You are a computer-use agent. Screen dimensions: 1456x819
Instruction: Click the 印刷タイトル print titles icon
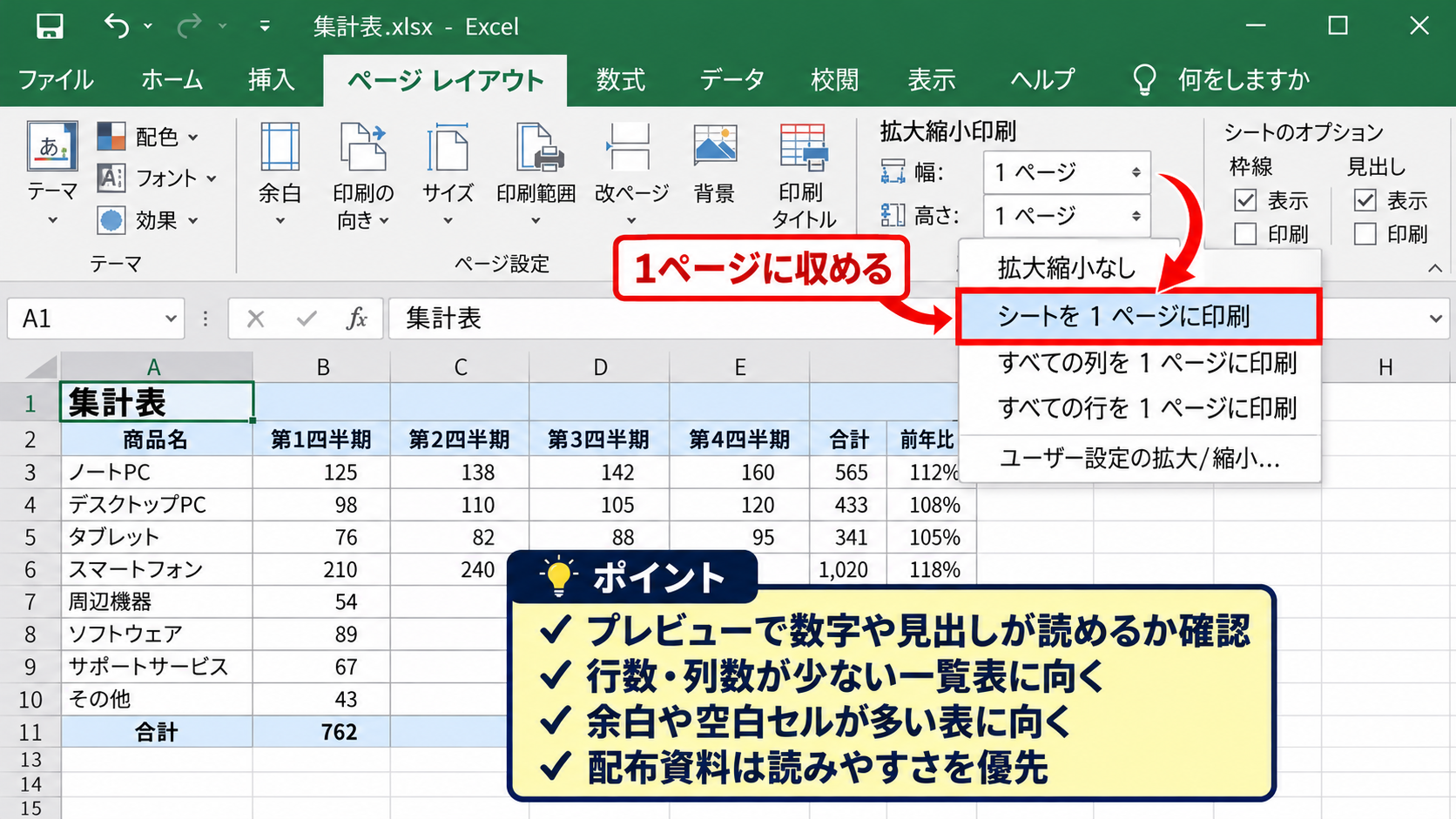[803, 147]
